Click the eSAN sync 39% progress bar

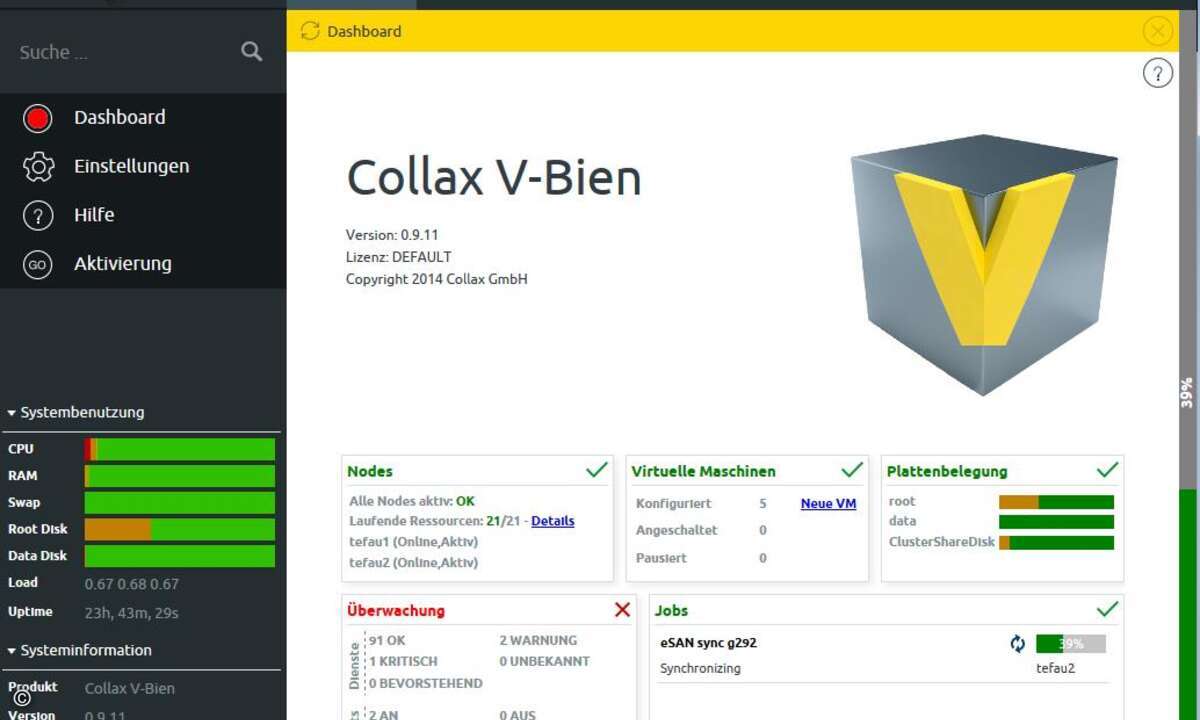click(x=1071, y=644)
